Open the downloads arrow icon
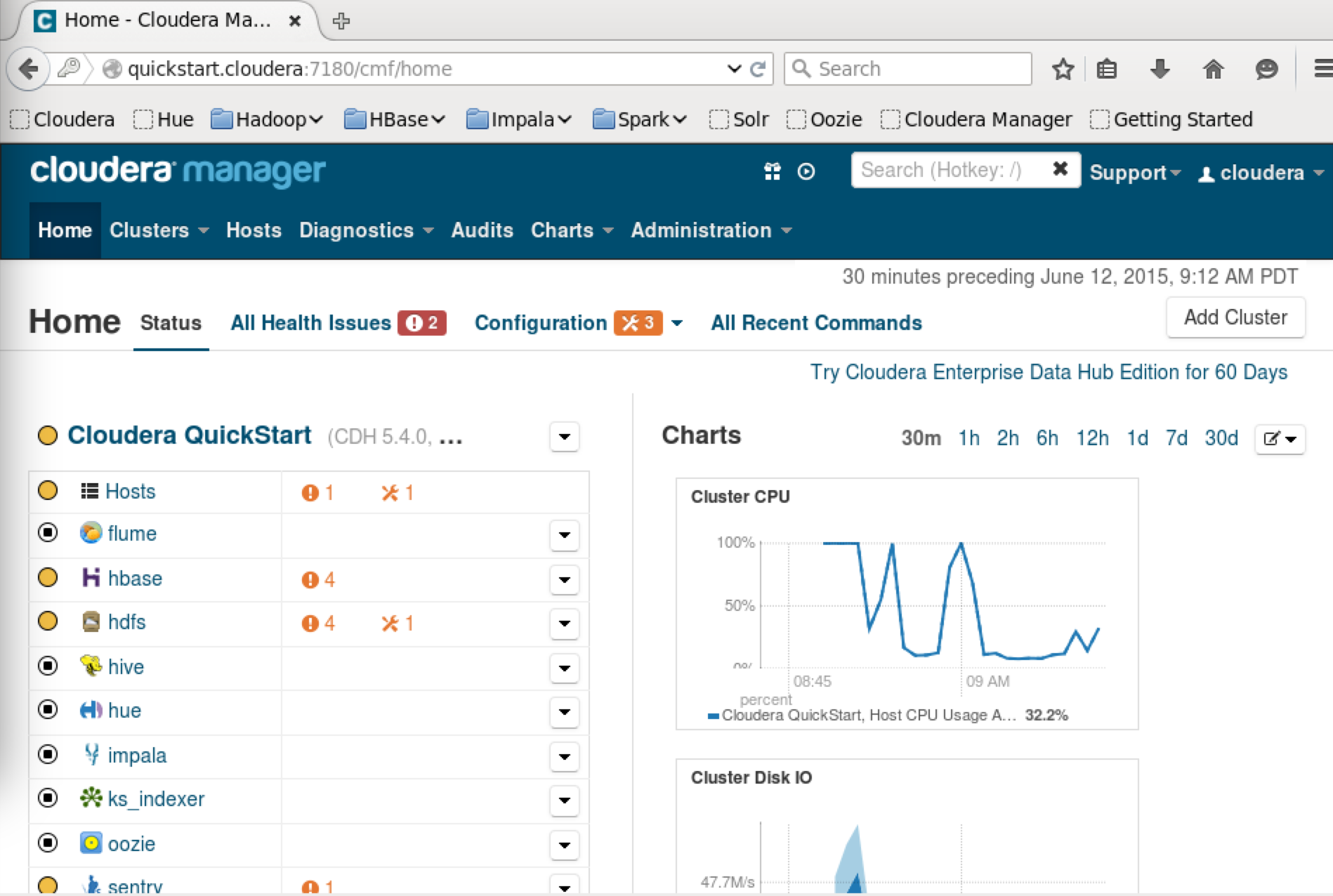 [1160, 69]
